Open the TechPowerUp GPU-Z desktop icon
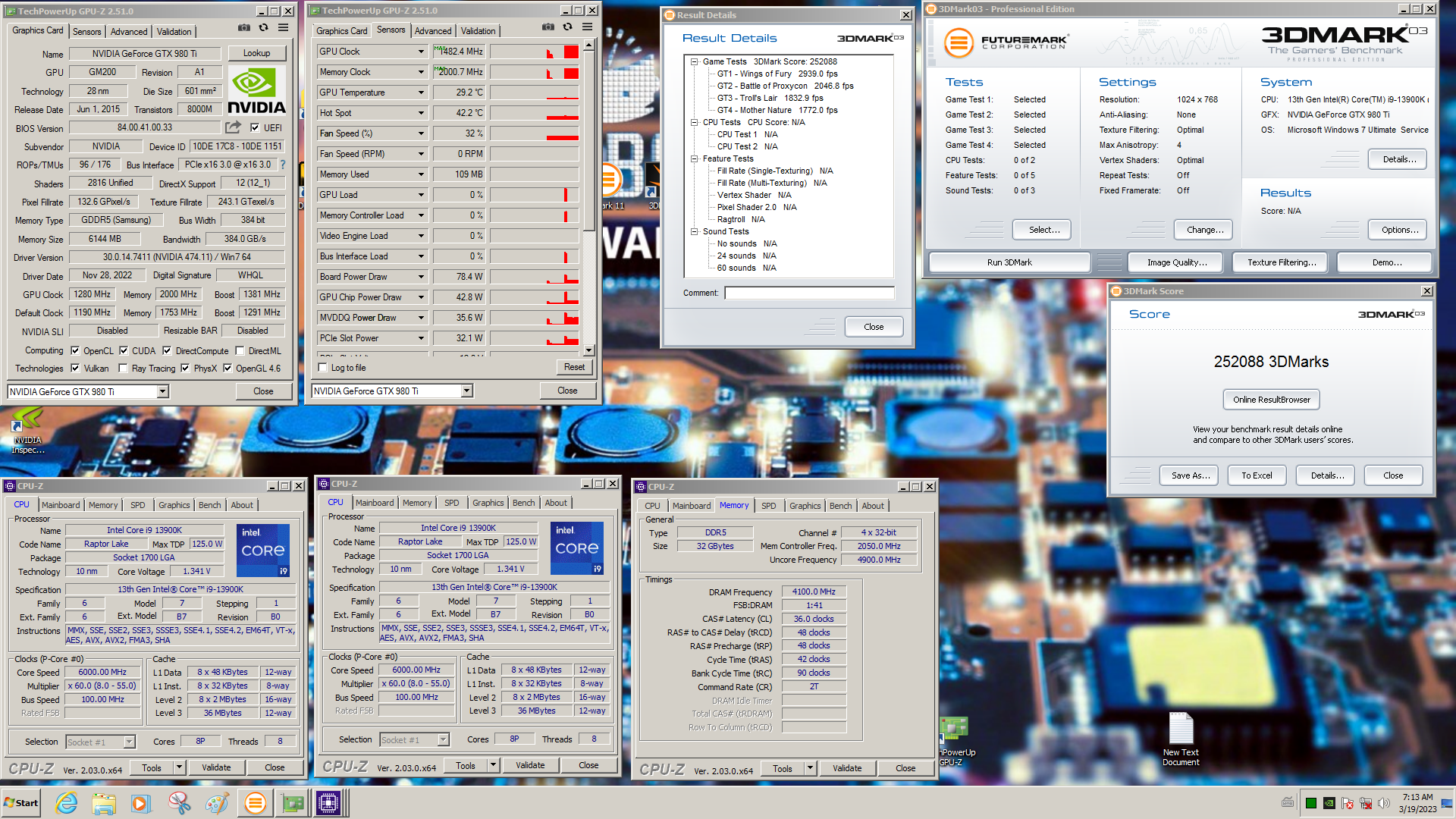 955,742
